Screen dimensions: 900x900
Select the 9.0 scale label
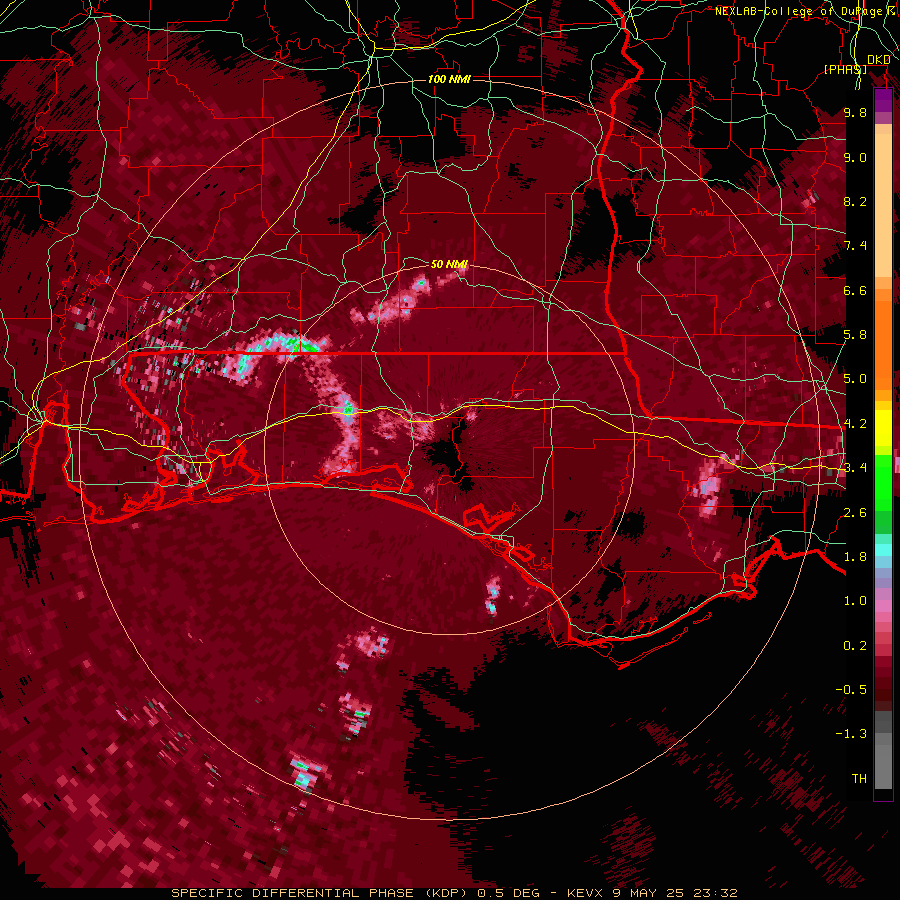click(x=855, y=157)
